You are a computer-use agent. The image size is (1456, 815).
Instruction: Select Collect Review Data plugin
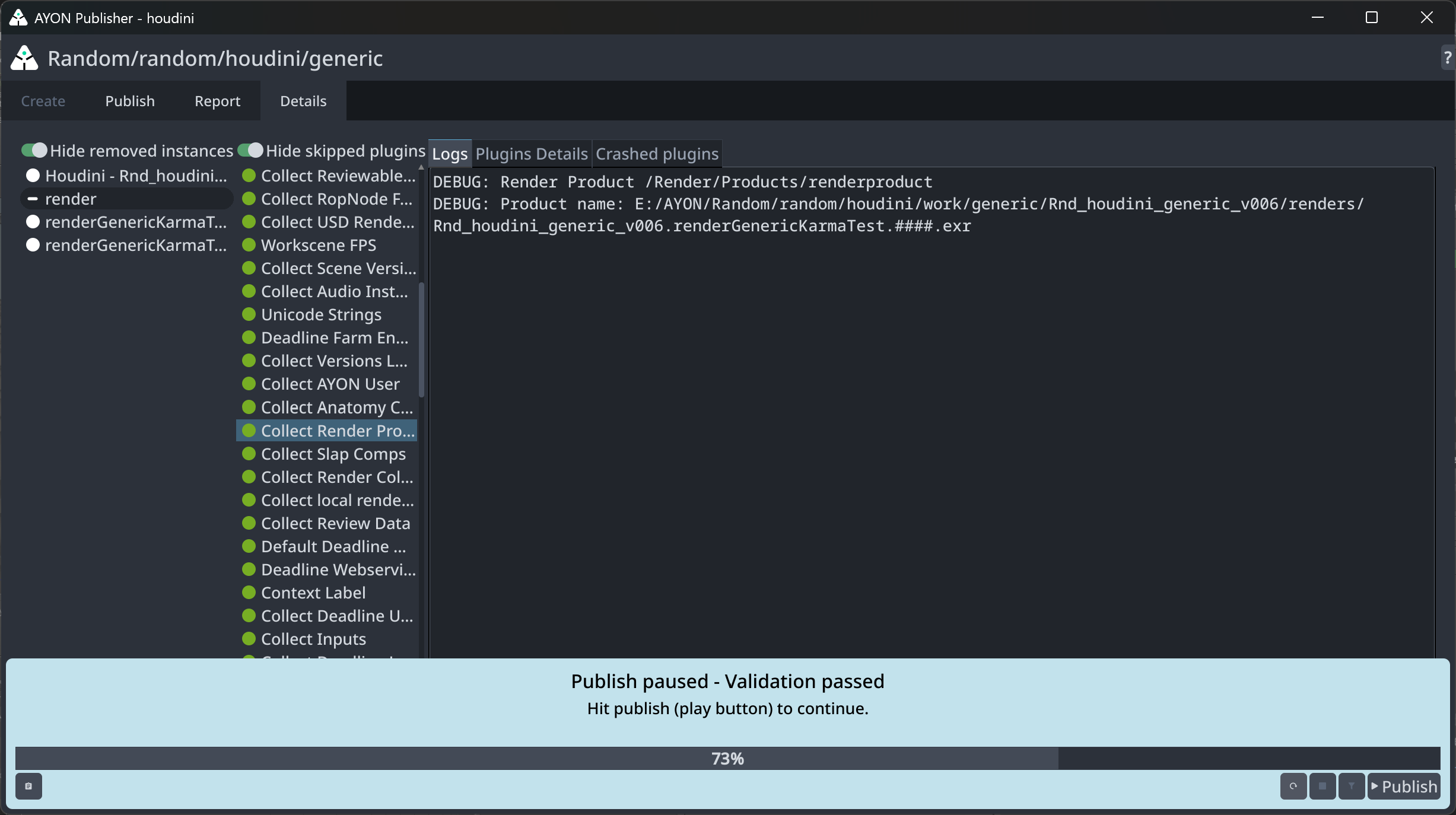[327, 523]
